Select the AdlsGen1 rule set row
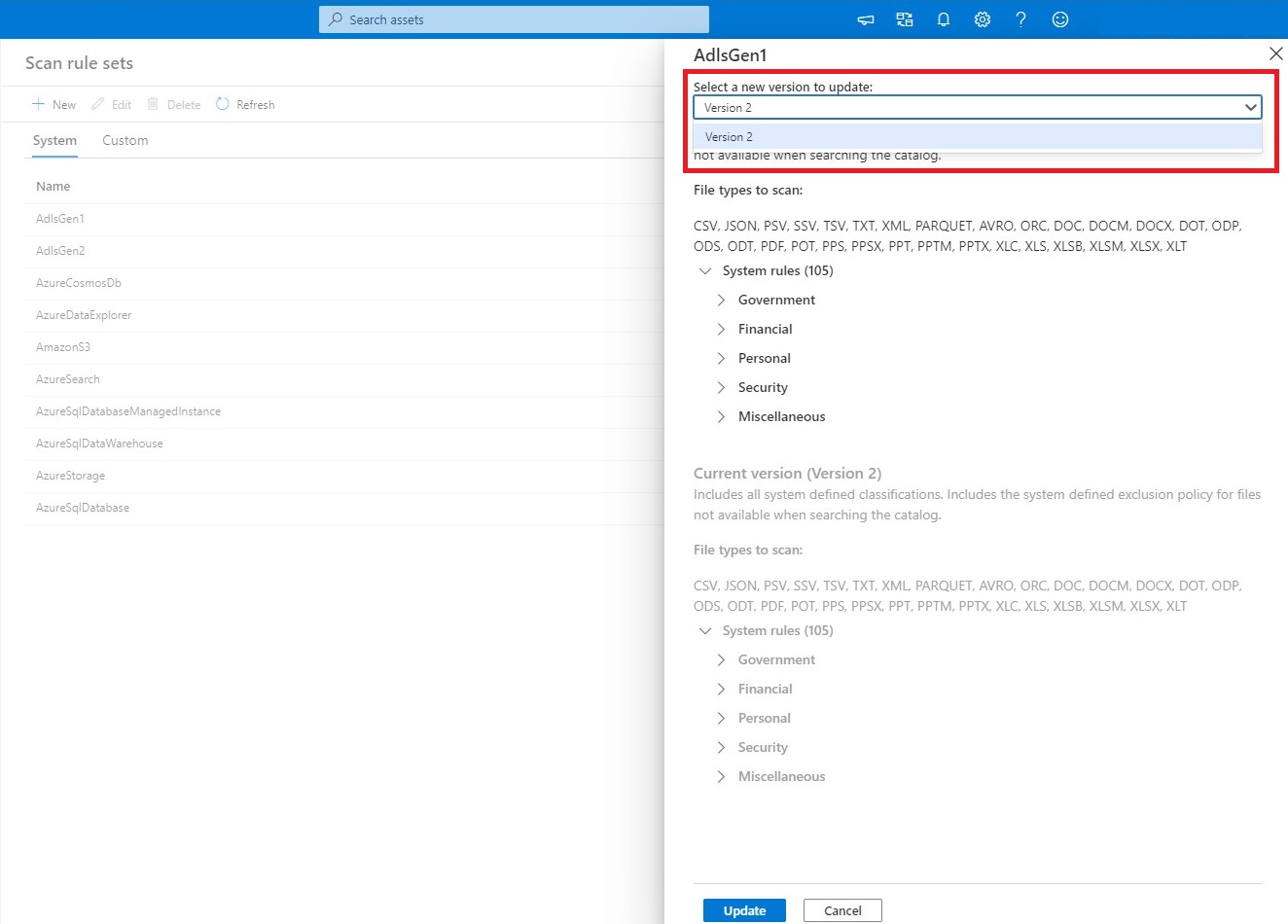Screen dimensions: 1288x924 pos(344,219)
